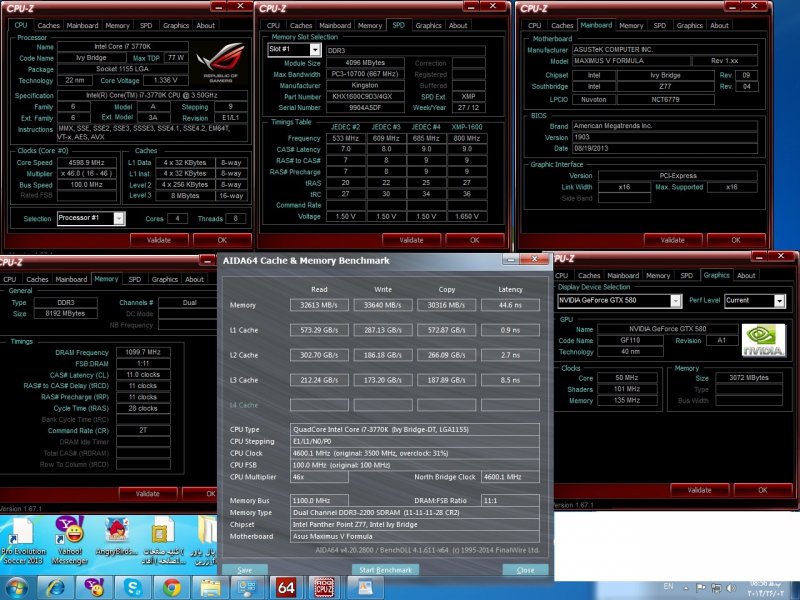The width and height of the screenshot is (800, 600).
Task: Expand the Processor #1 selection dropdown
Action: [x=118, y=218]
